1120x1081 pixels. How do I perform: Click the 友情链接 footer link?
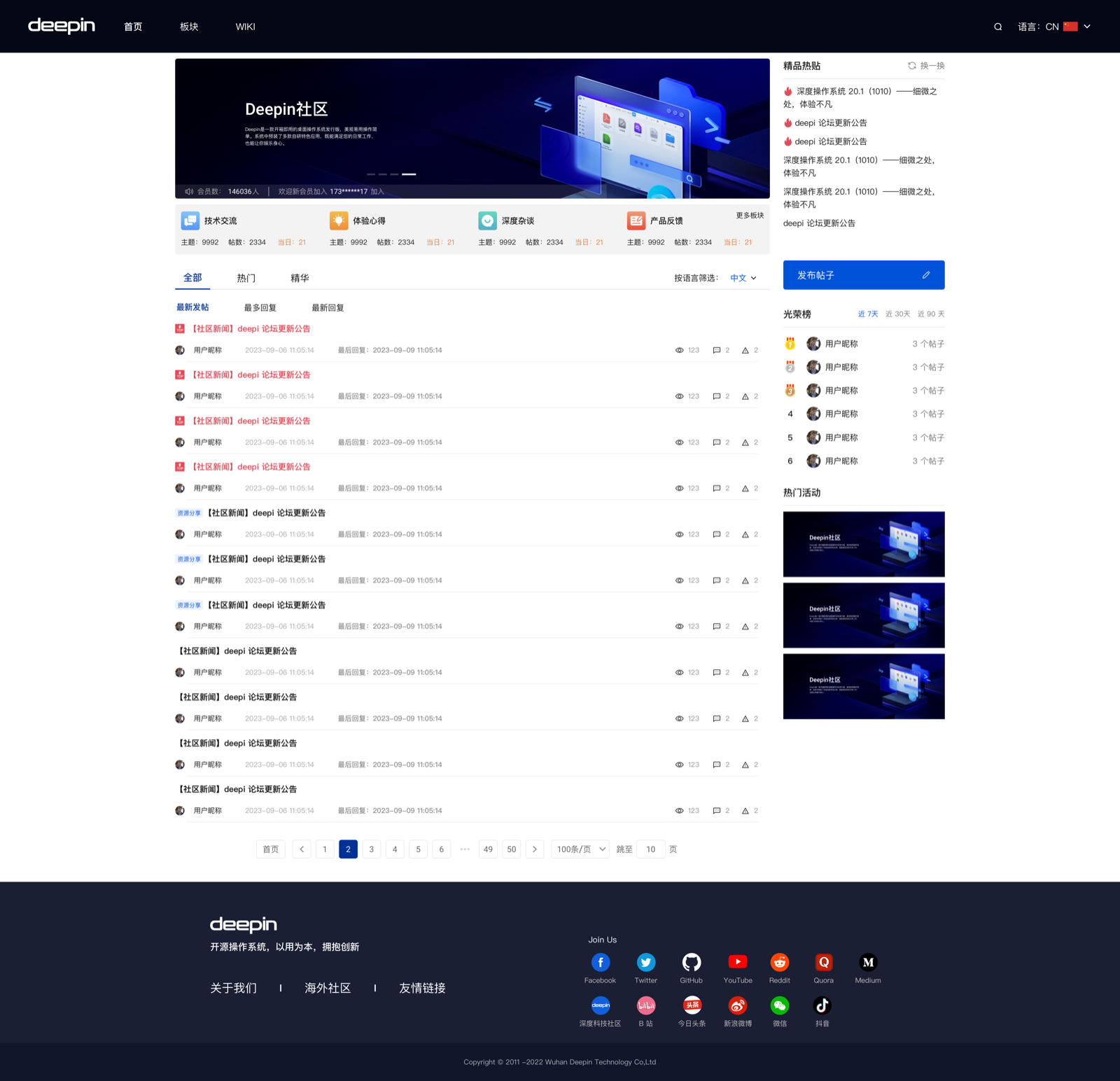coord(422,988)
